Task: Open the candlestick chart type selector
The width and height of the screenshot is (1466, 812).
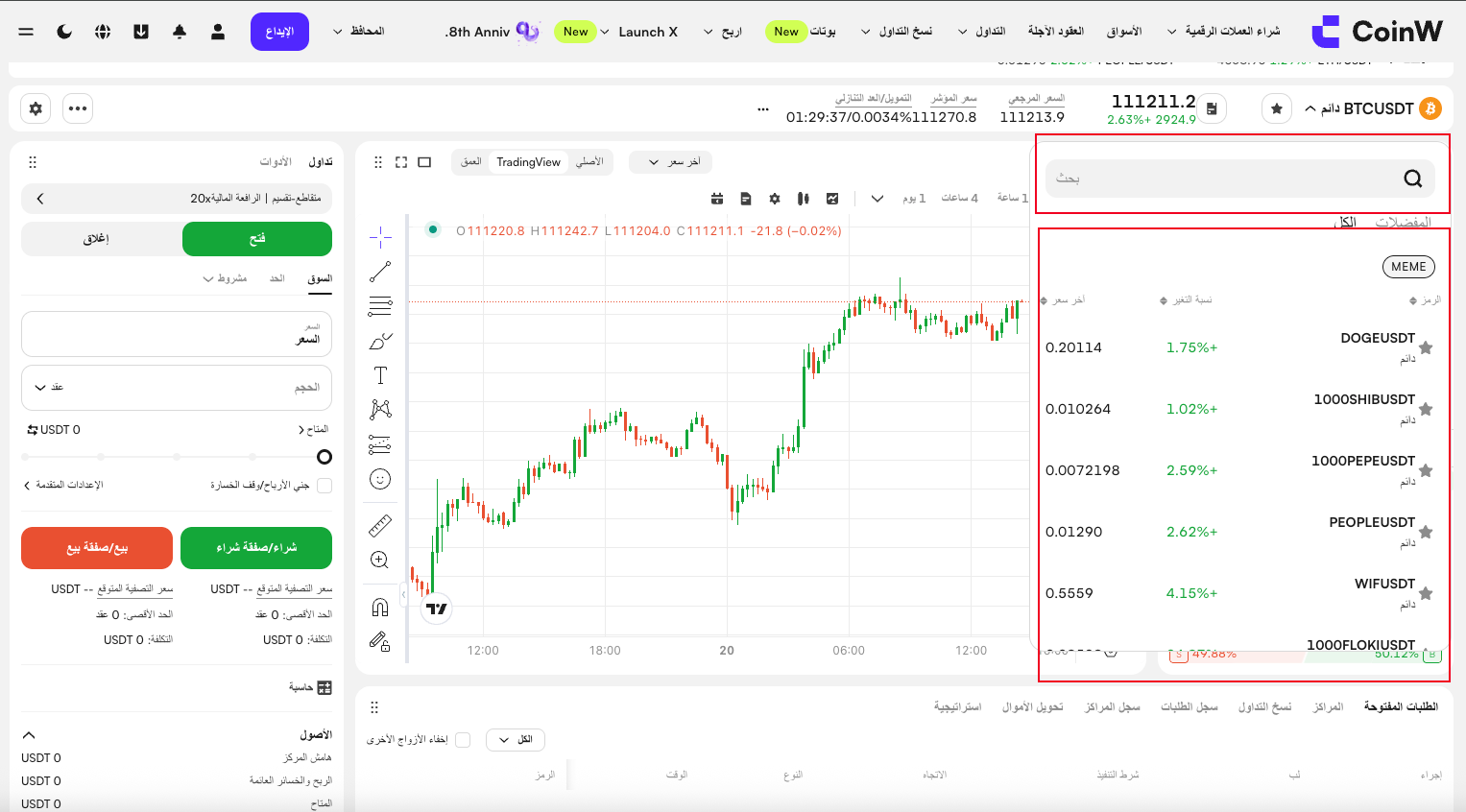Action: (804, 199)
